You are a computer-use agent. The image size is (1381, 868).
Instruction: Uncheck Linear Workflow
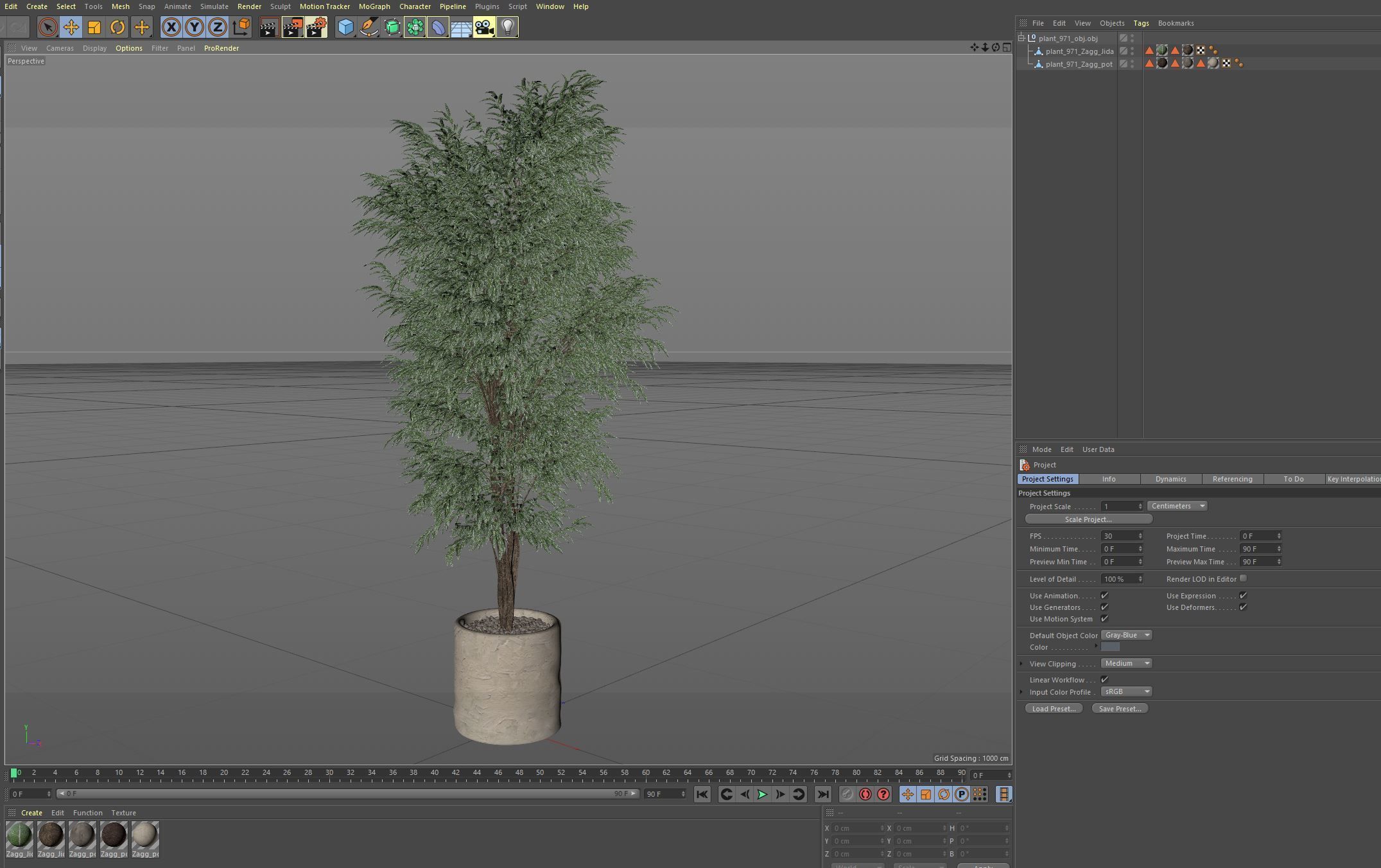[x=1104, y=679]
